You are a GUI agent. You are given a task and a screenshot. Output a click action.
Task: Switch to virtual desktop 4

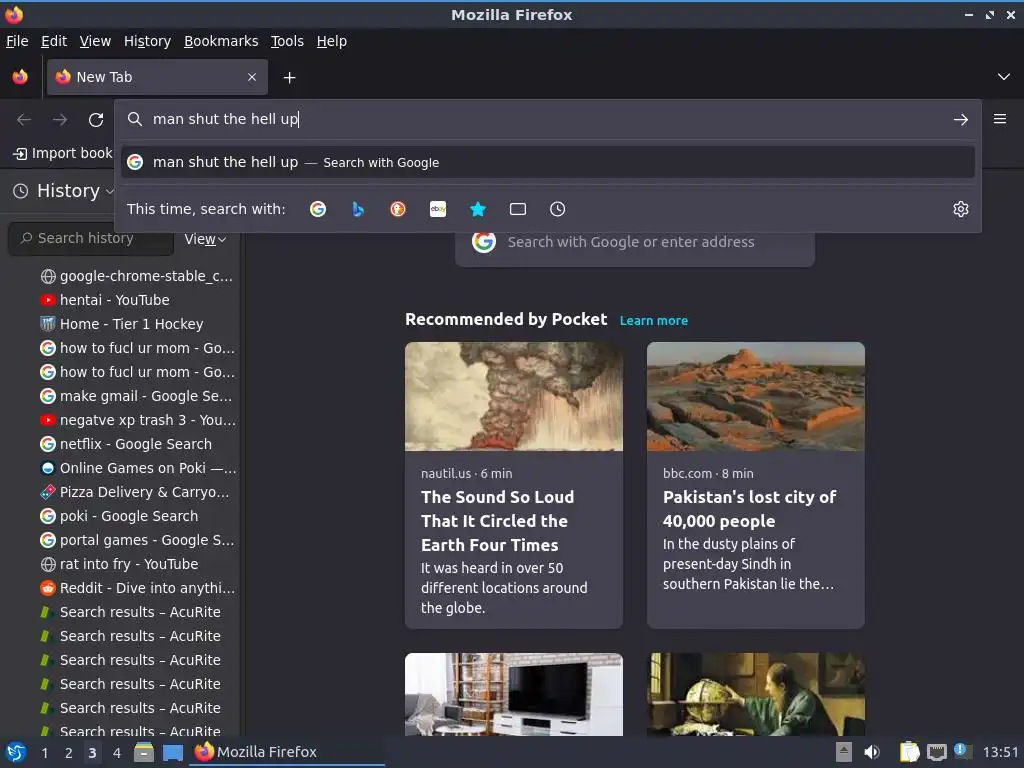click(x=117, y=753)
